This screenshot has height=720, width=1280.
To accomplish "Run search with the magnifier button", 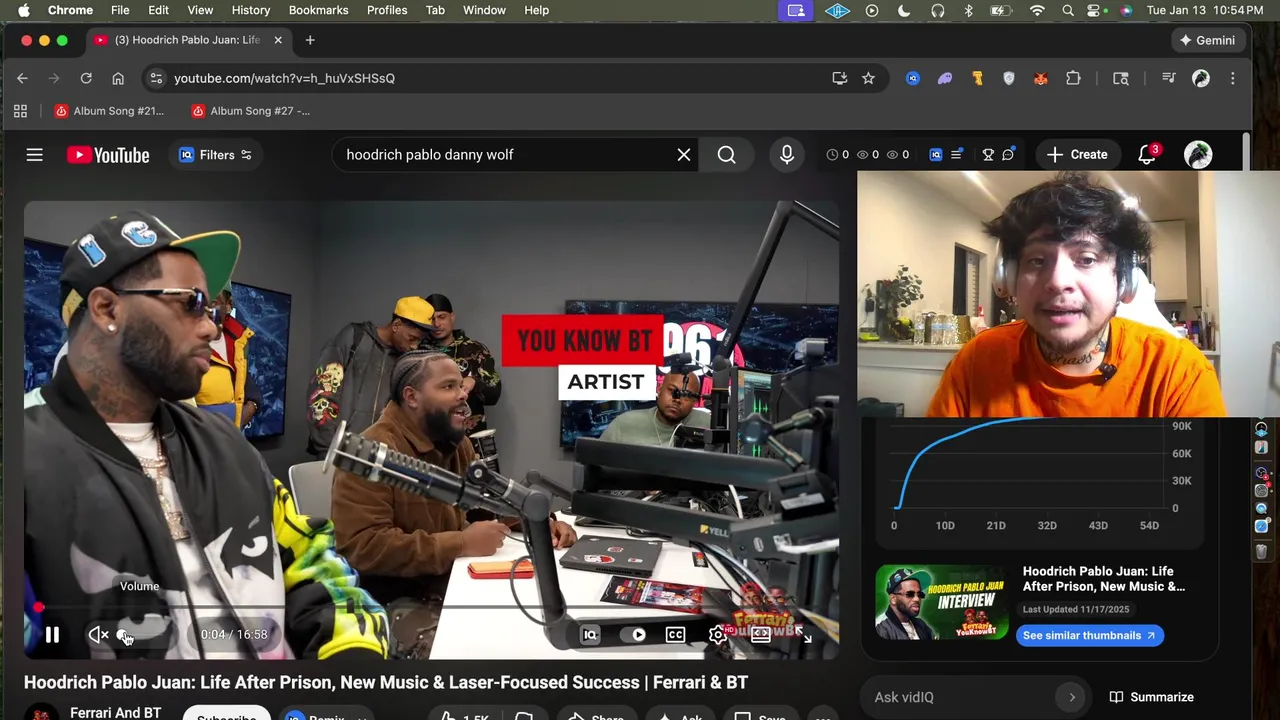I will (727, 155).
